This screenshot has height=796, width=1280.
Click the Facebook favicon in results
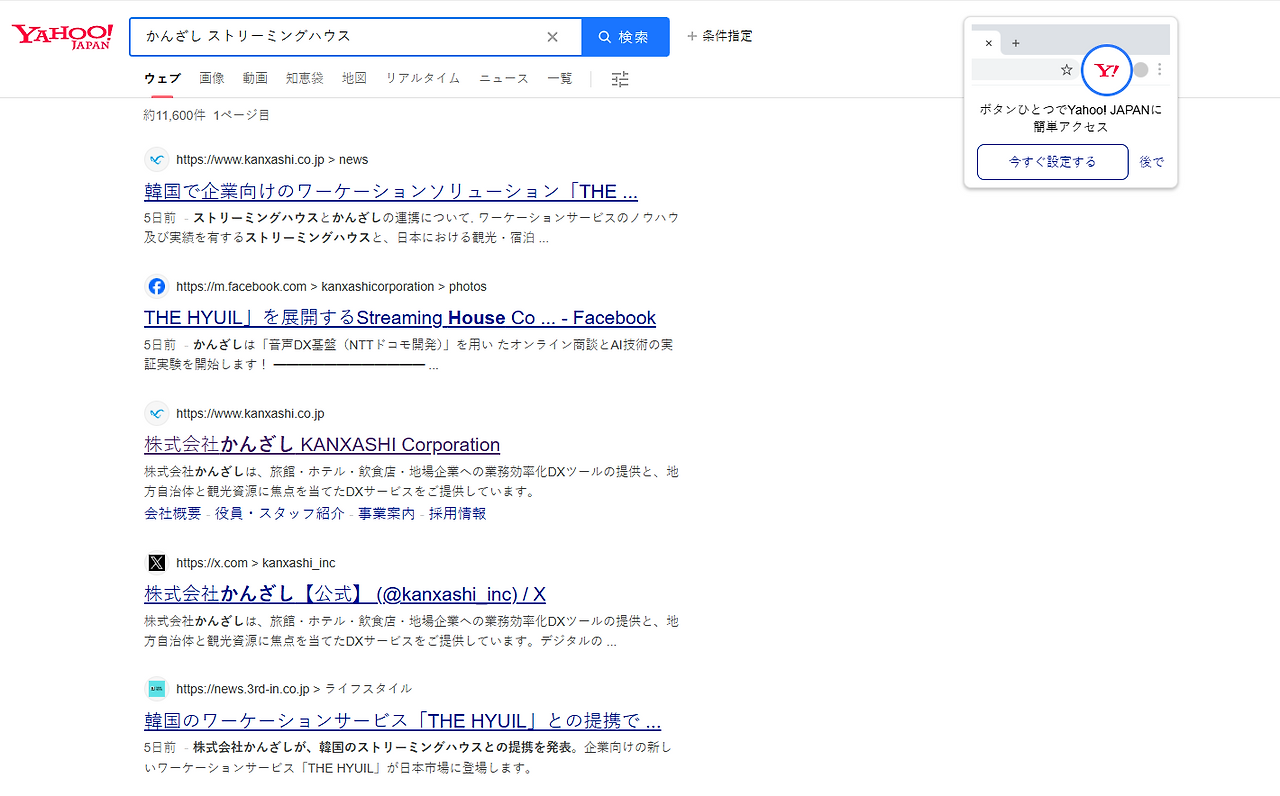tap(156, 287)
